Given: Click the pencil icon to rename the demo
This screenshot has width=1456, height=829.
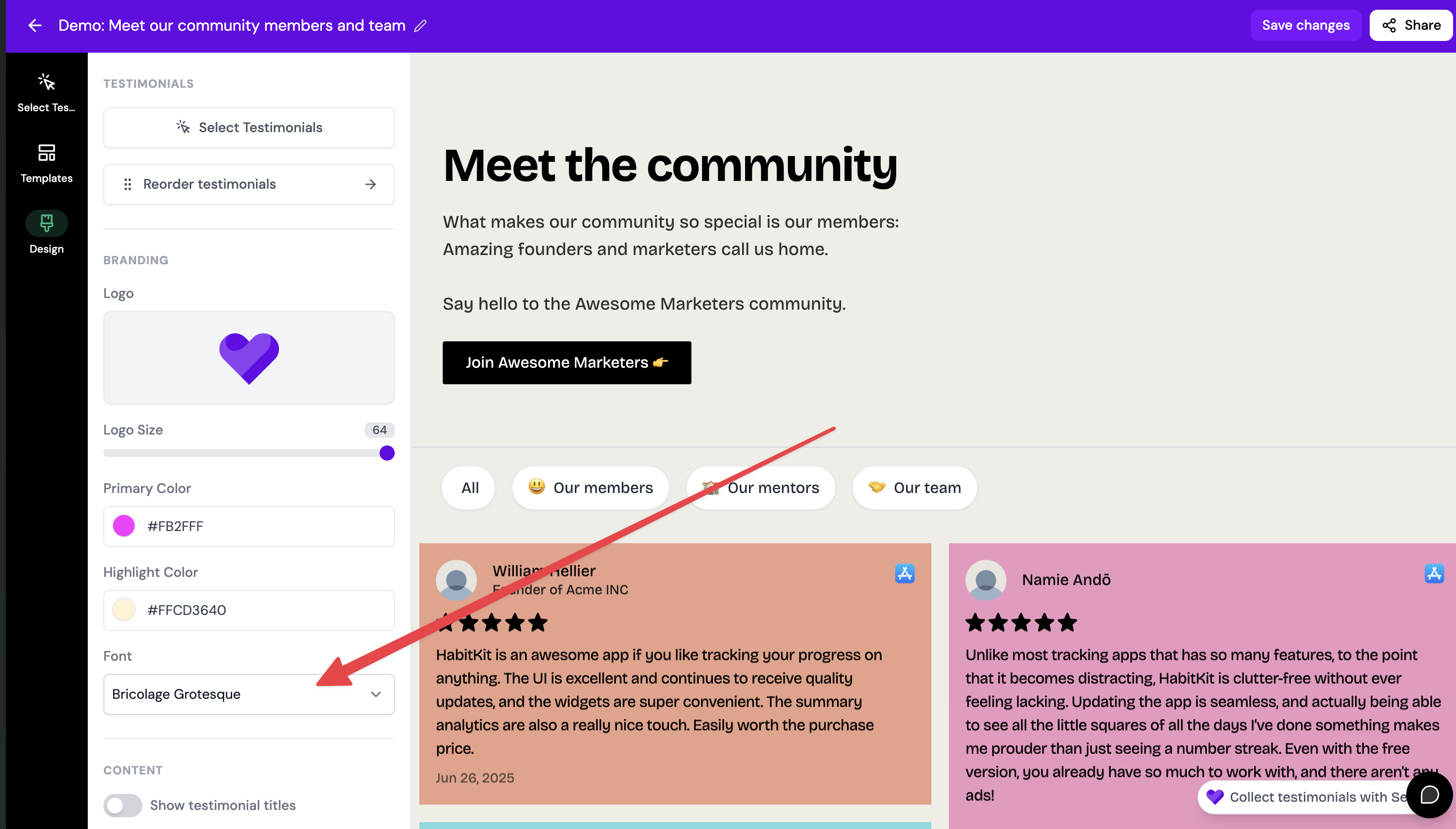Looking at the screenshot, I should point(420,26).
